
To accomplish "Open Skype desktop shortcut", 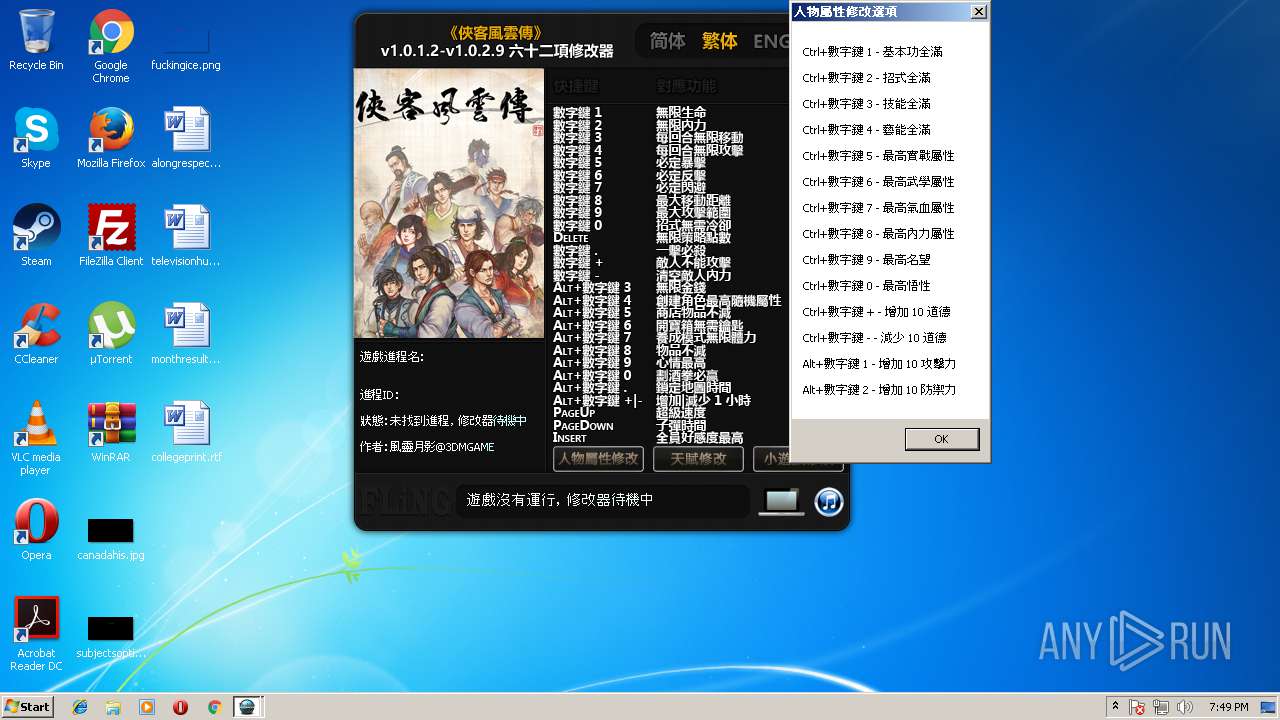I will click(x=36, y=138).
